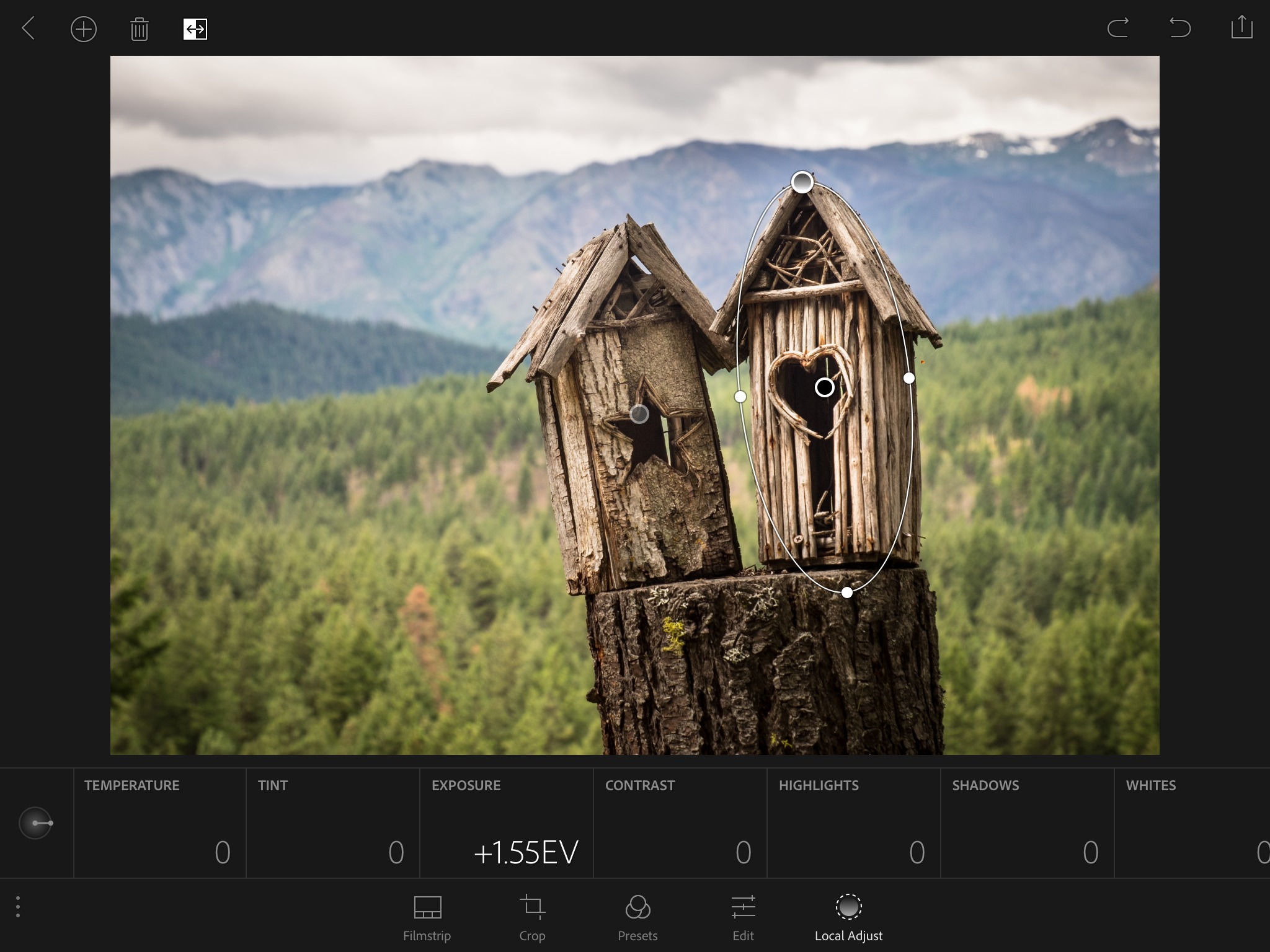Click the radial filter center pin
Image resolution: width=1270 pixels, height=952 pixels.
click(x=824, y=387)
